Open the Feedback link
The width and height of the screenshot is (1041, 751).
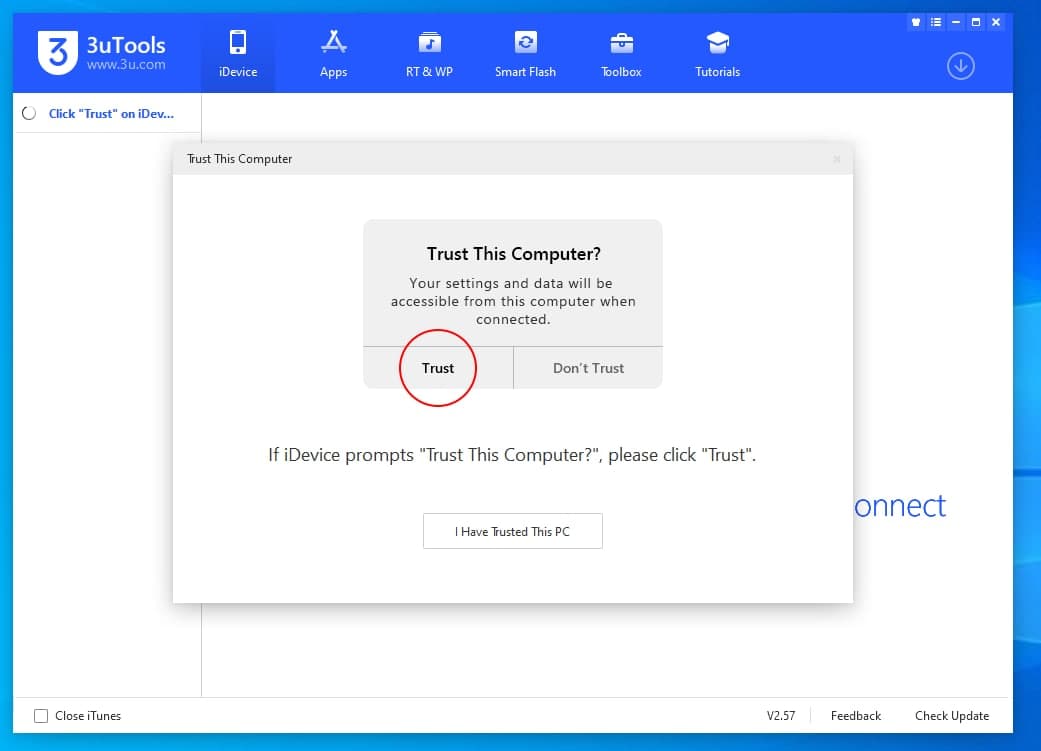coord(855,716)
